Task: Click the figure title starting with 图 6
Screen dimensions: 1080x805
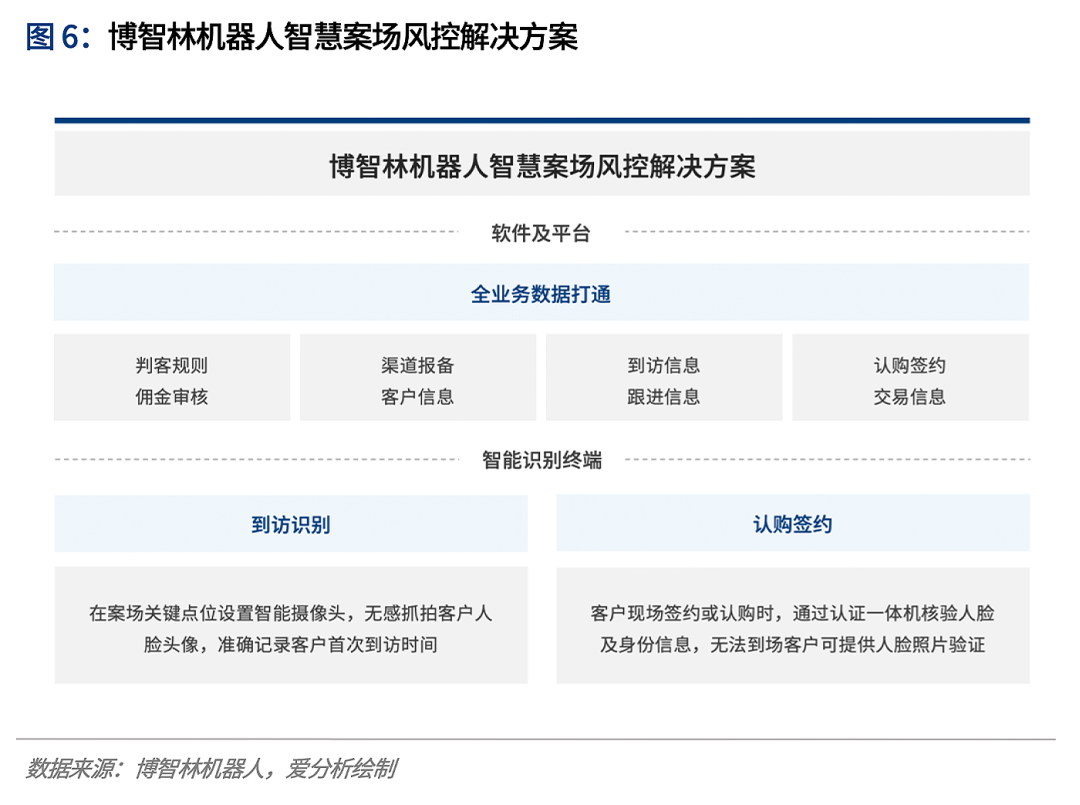Action: pyautogui.click(x=302, y=37)
